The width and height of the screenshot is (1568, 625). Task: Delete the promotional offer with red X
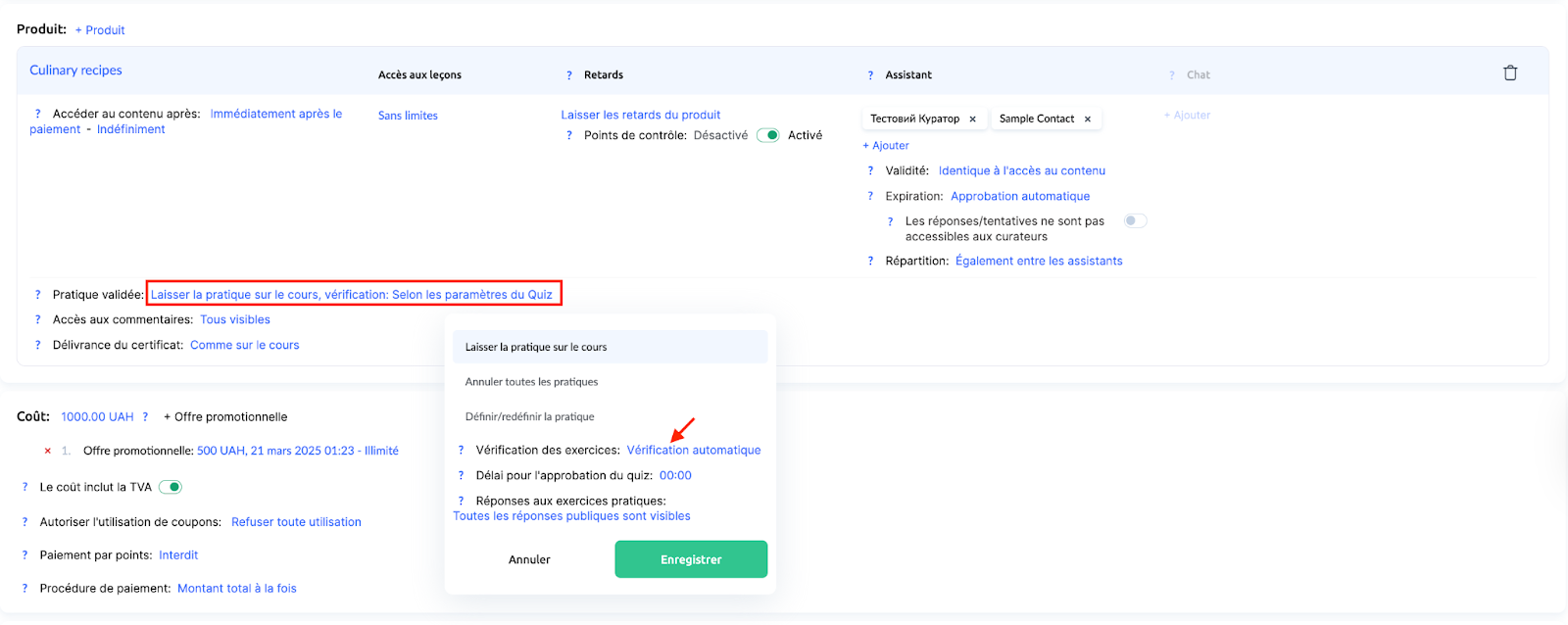click(x=47, y=451)
